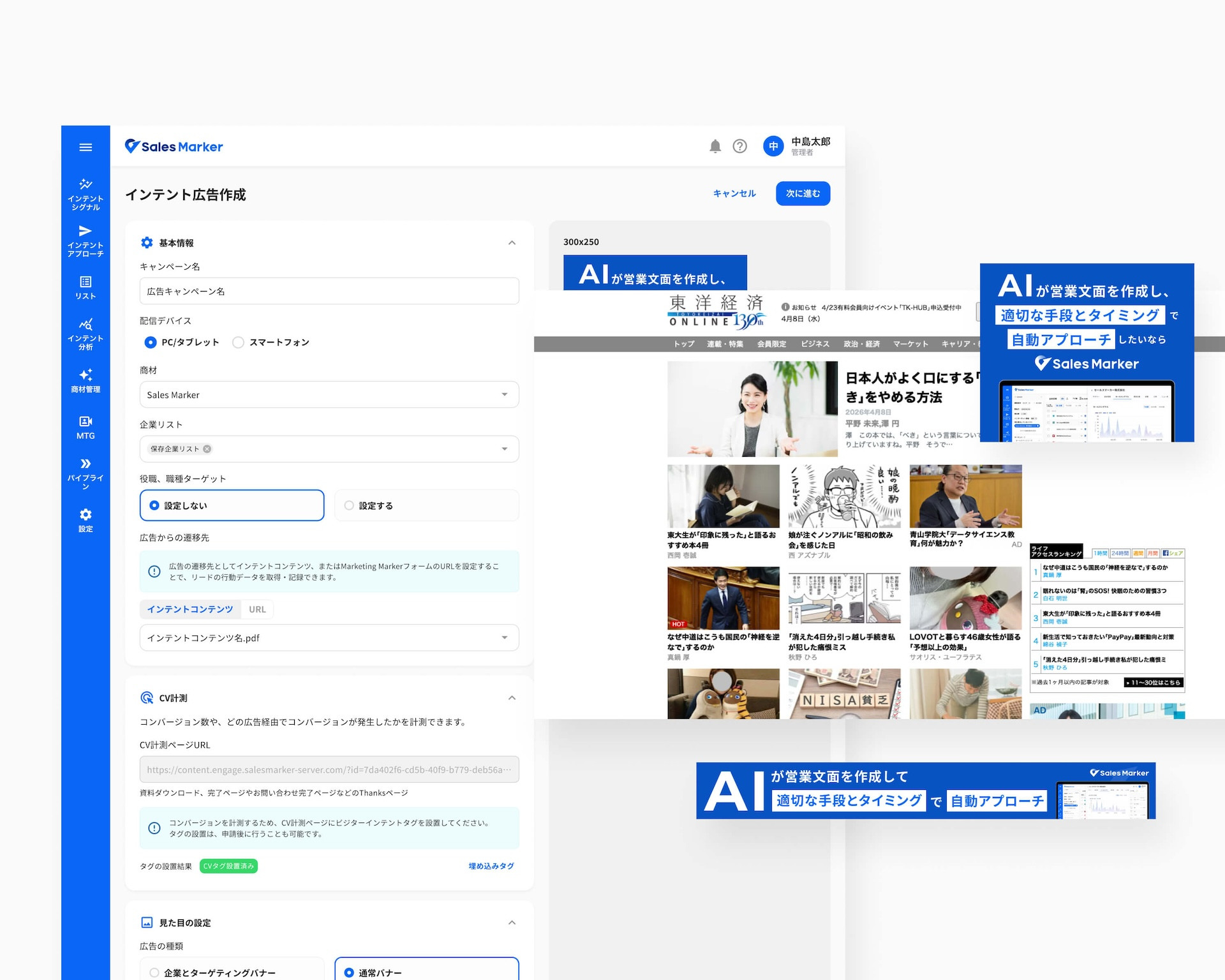Open 設定 in the sidebar
The image size is (1225, 980).
pos(85,521)
